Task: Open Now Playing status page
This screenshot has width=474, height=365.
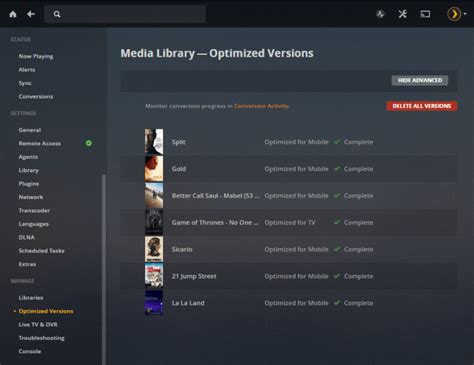Action: (36, 56)
